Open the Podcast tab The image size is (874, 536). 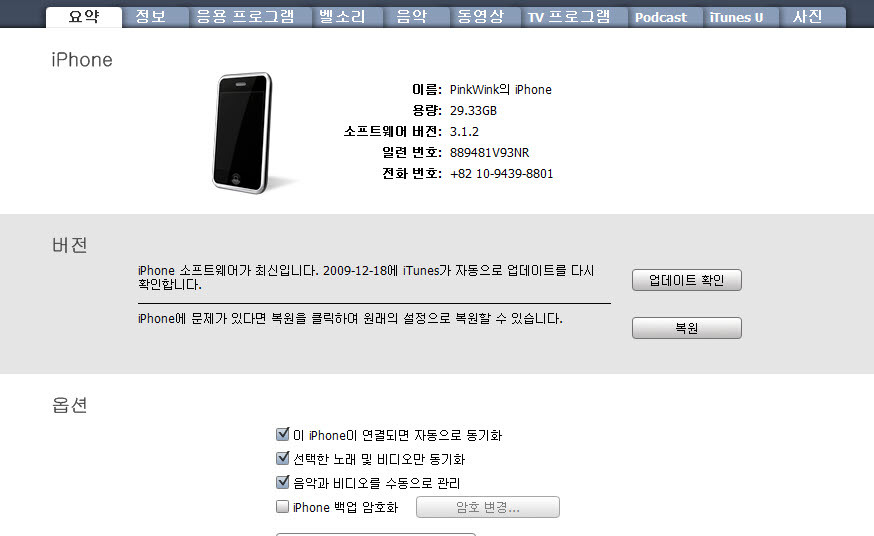click(x=661, y=17)
